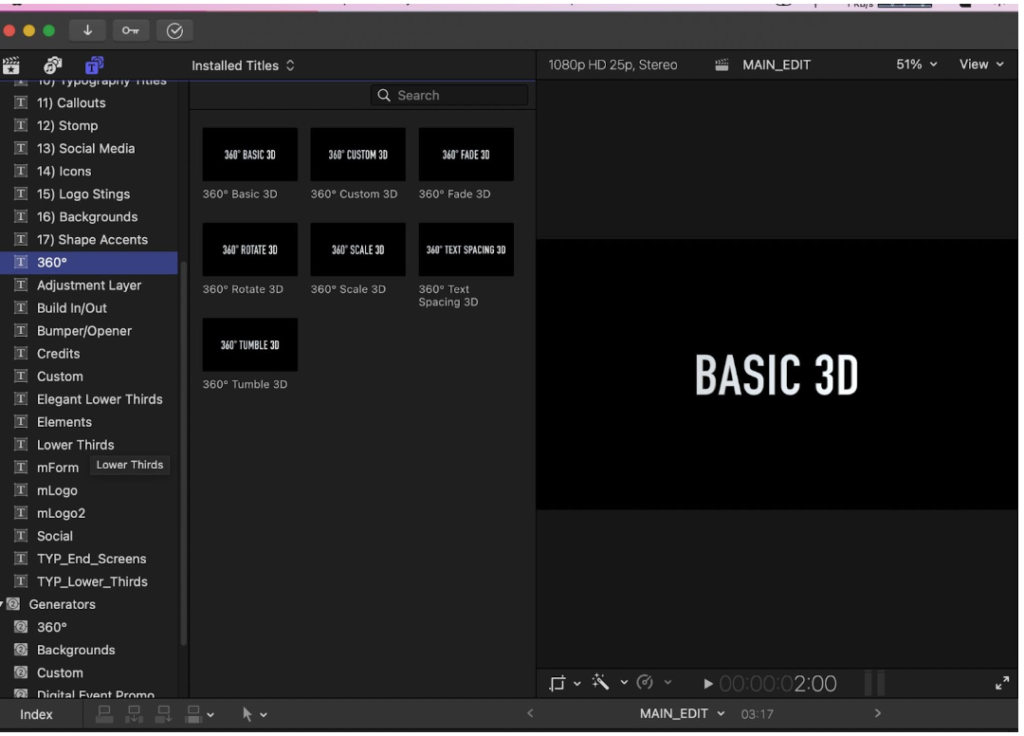Select the Elegant Lower Thirds category
The height and width of the screenshot is (736, 1024).
[89, 399]
